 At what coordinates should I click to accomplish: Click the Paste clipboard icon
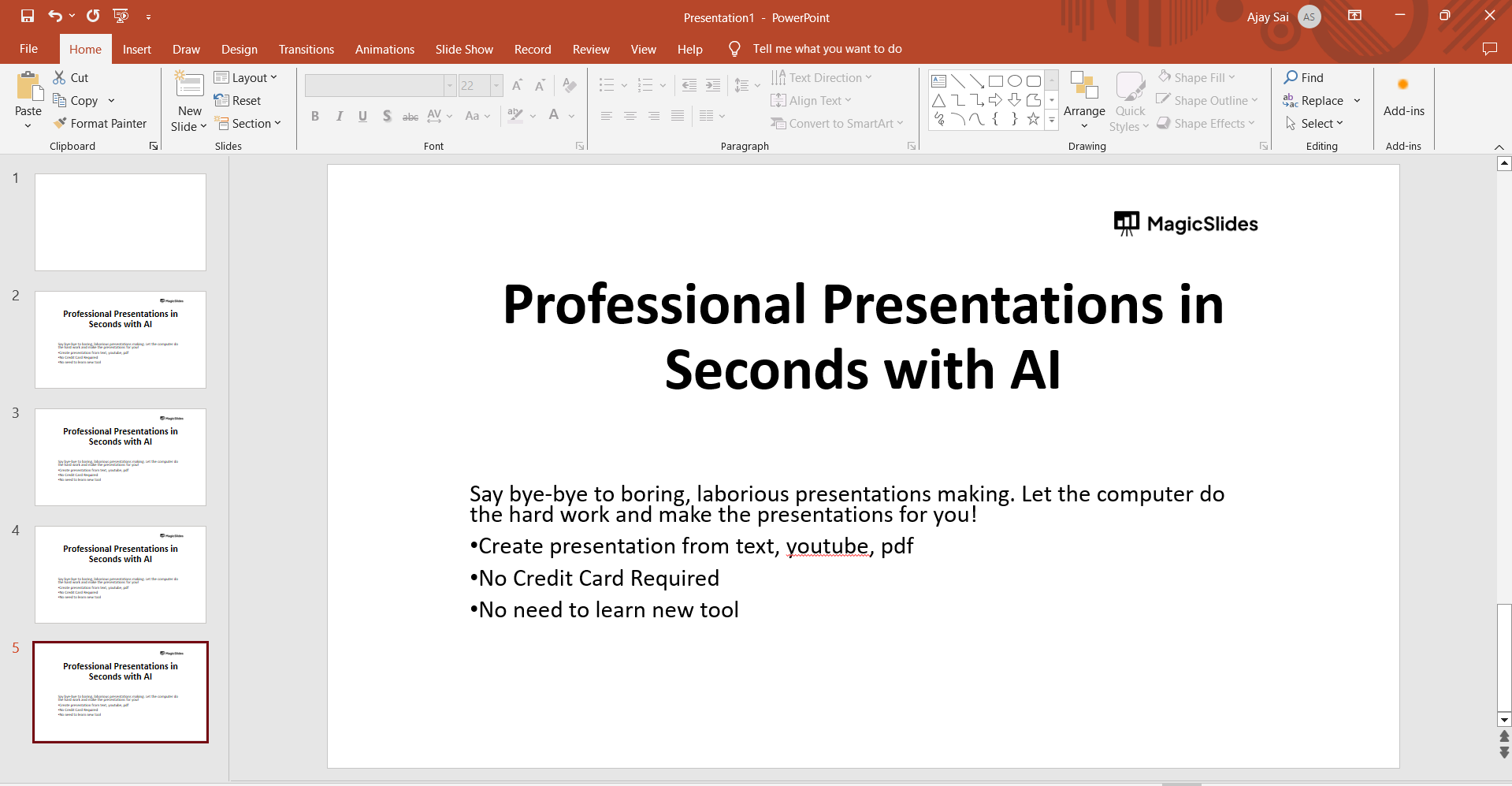[28, 87]
